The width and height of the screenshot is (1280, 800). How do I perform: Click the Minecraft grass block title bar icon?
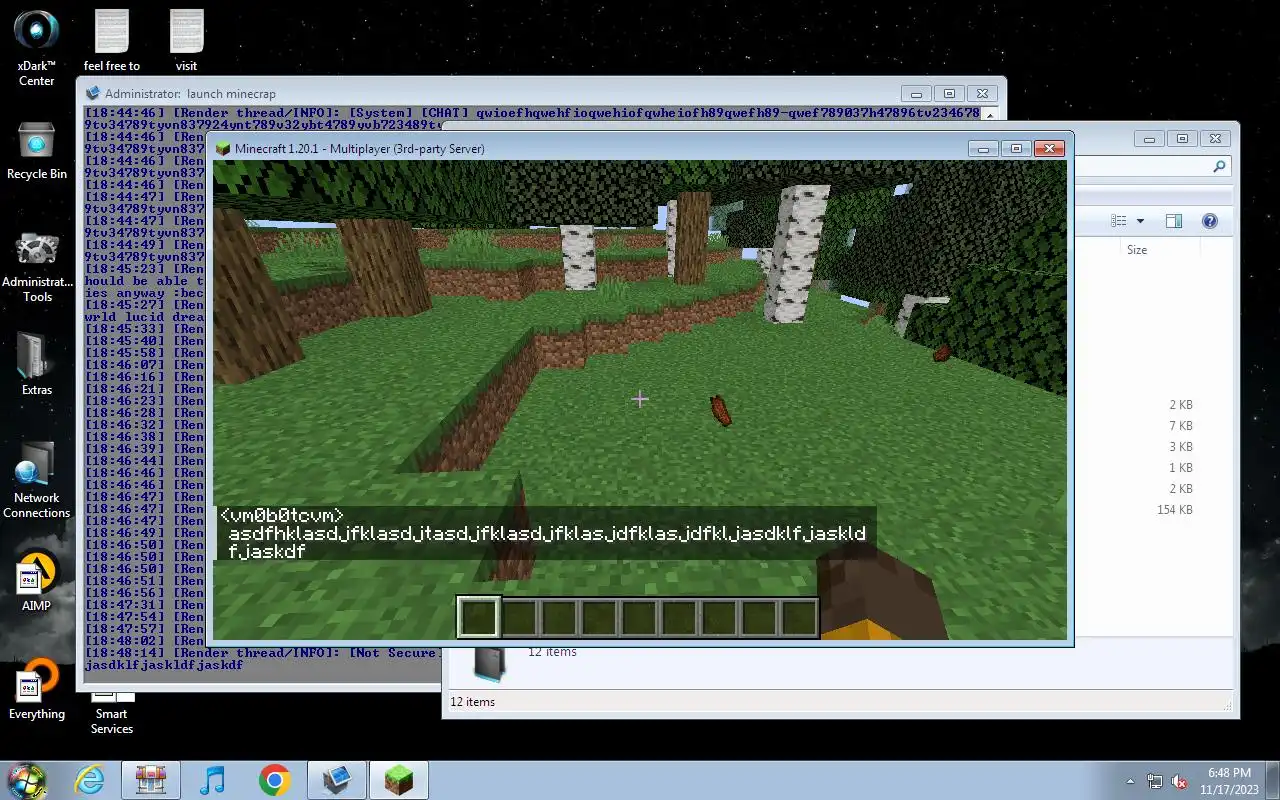223,148
